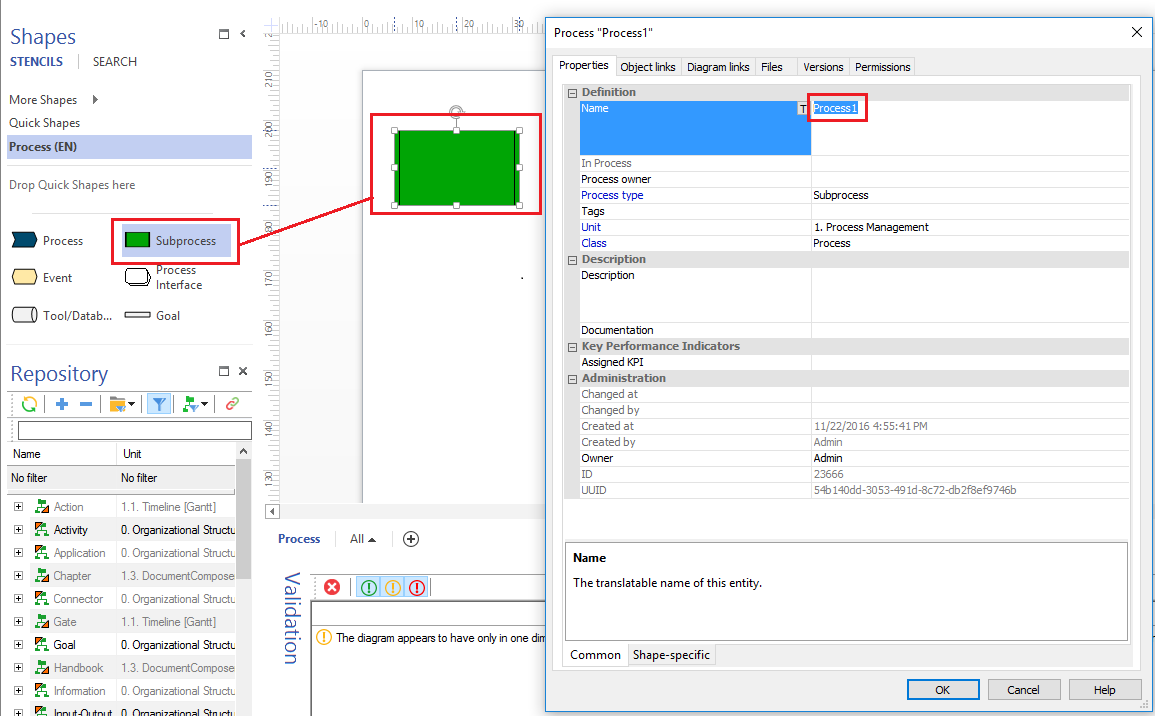Toggle the orange warning validation filter
Screen dimensions: 1155x716
(x=393, y=587)
